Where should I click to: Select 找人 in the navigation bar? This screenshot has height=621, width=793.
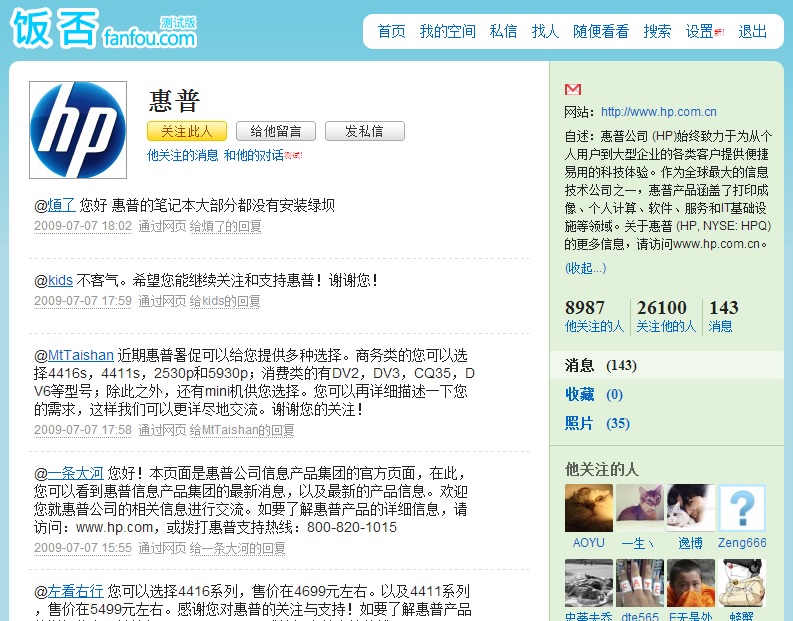click(545, 31)
